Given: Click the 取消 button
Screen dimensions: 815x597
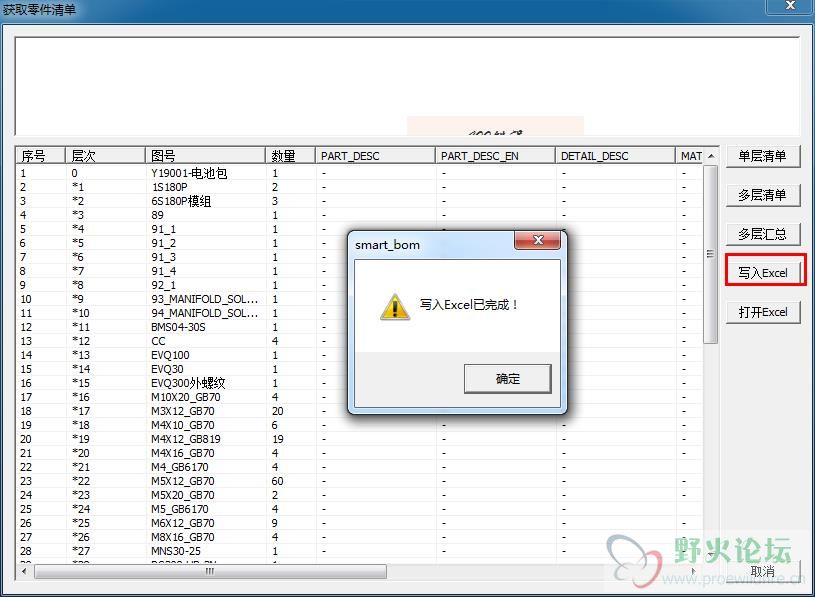Looking at the screenshot, I should [x=763, y=572].
